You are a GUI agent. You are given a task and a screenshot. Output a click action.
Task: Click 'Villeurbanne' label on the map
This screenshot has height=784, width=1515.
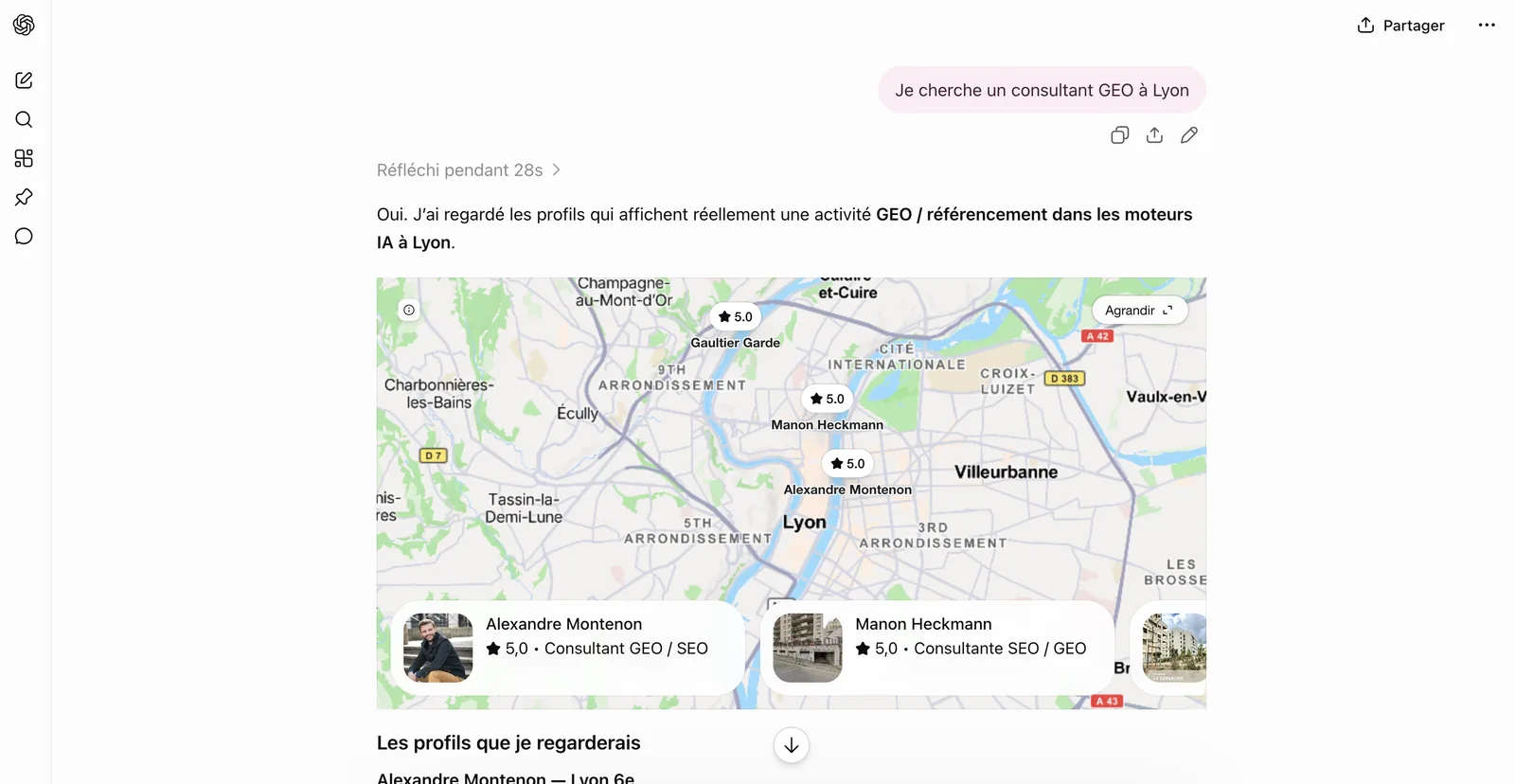(1007, 472)
